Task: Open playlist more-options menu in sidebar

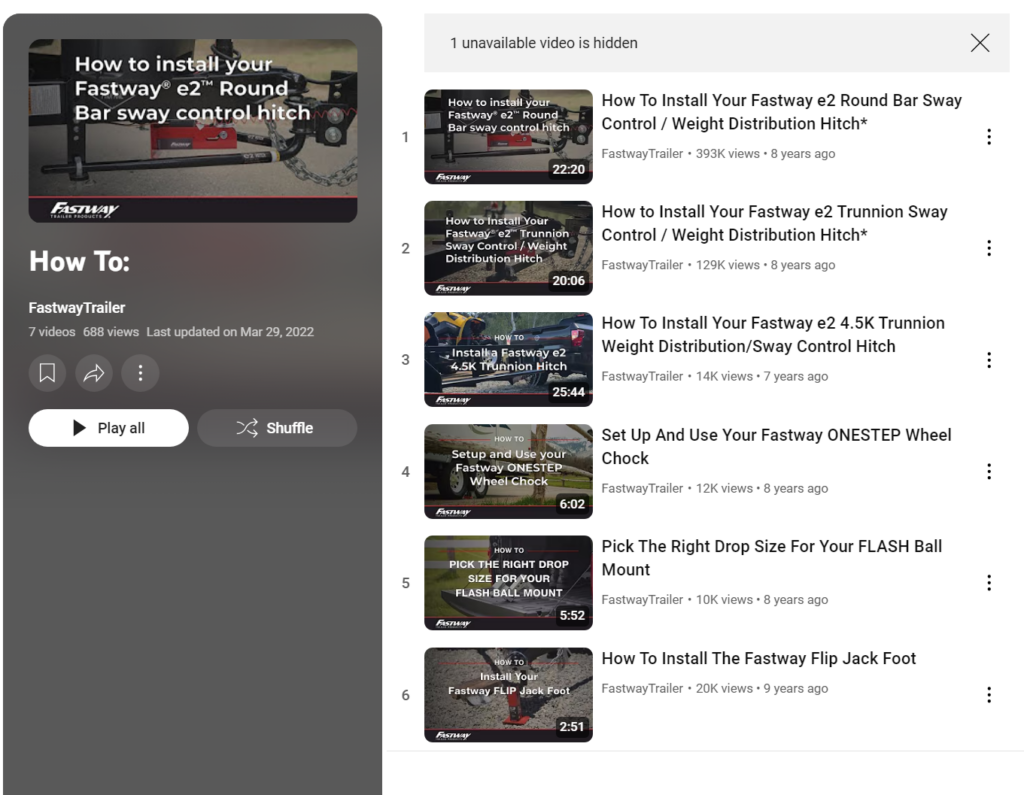Action: (140, 373)
